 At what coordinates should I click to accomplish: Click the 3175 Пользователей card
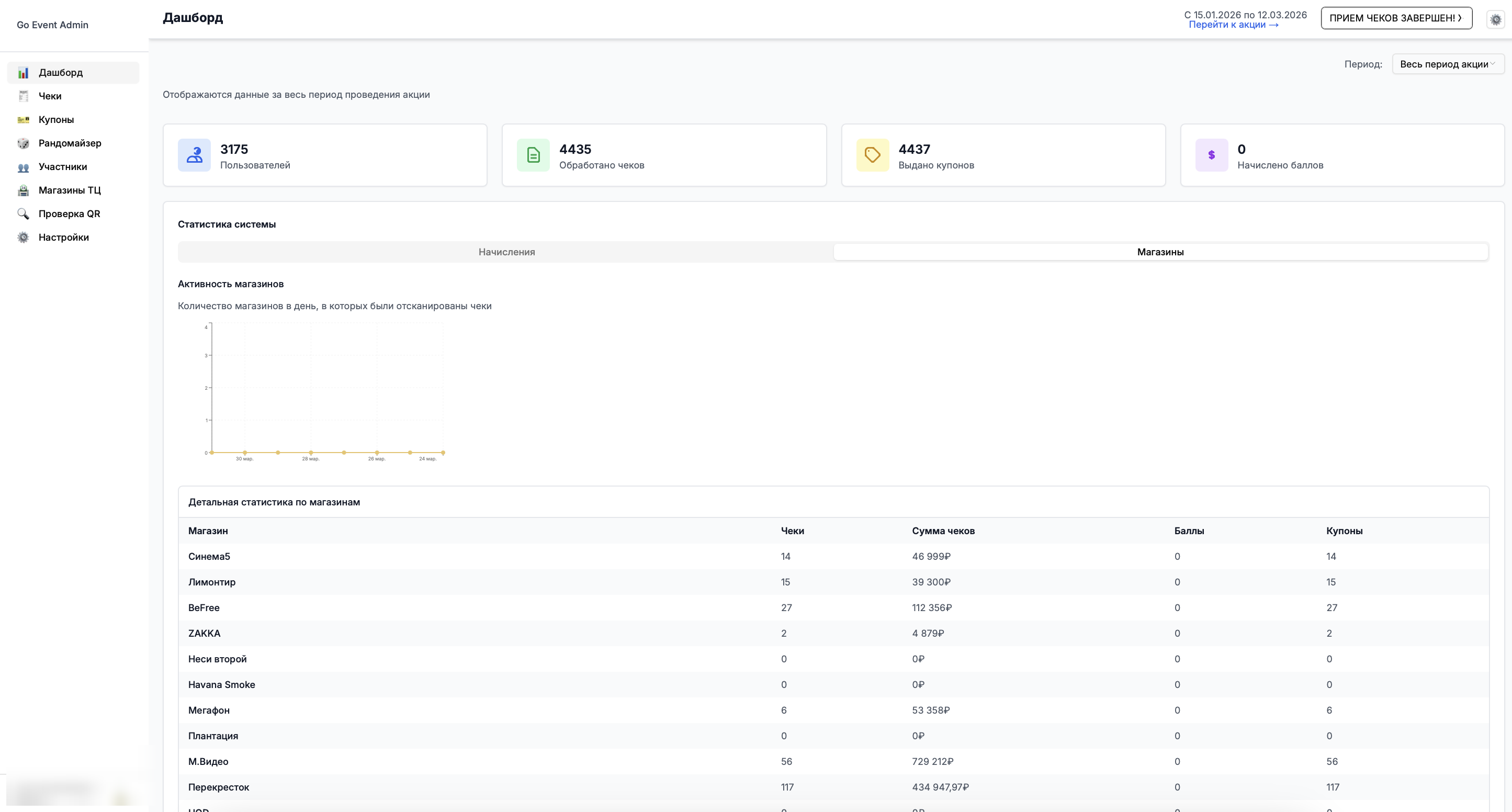coord(325,155)
